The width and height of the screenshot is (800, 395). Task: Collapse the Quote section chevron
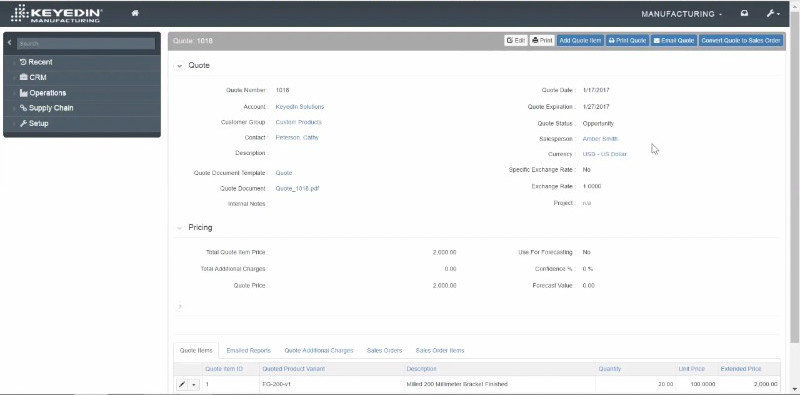[179, 66]
